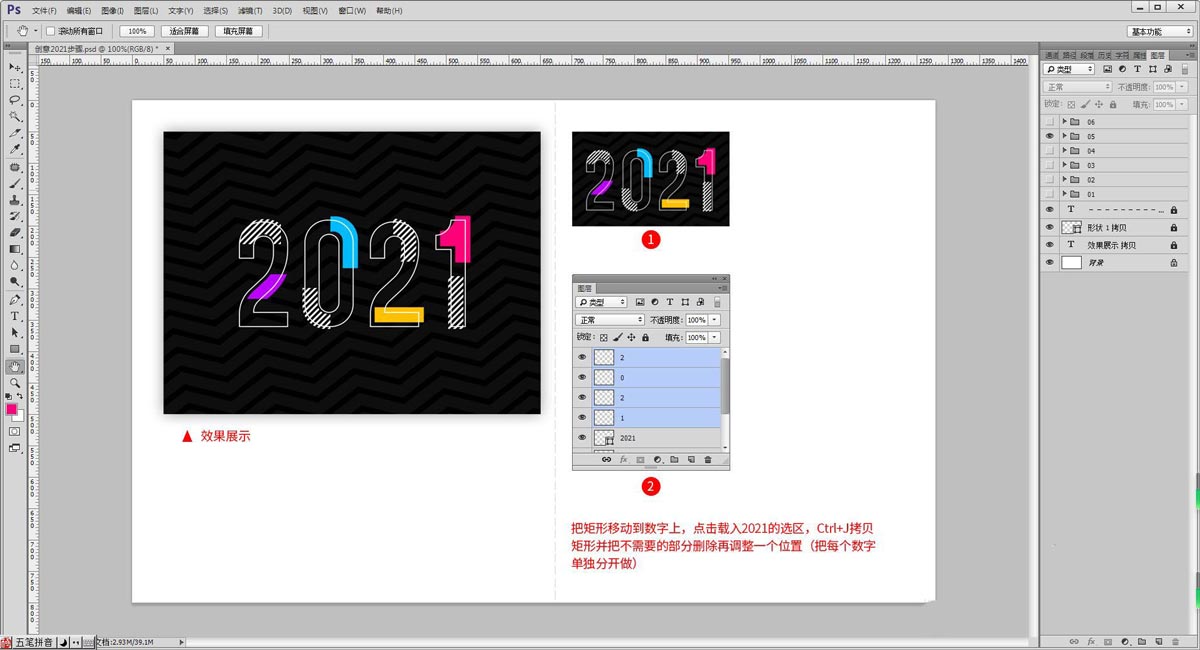This screenshot has width=1200, height=650.
Task: Enable 滚动所有窗口 checkbox
Action: pos(51,31)
